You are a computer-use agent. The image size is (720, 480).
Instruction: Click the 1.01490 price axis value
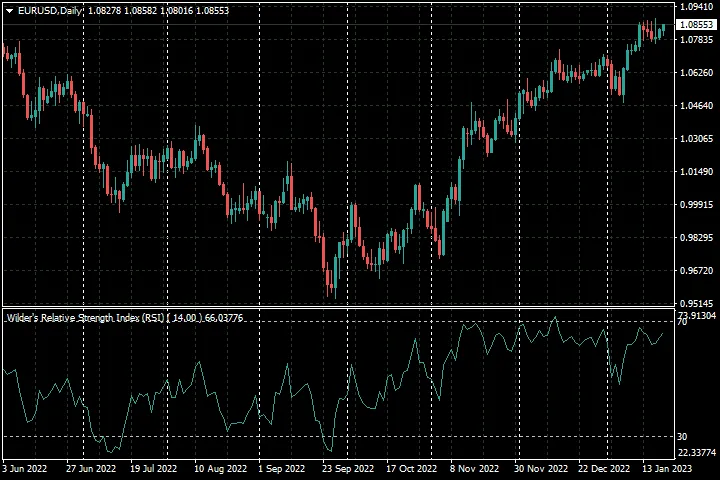(x=697, y=172)
